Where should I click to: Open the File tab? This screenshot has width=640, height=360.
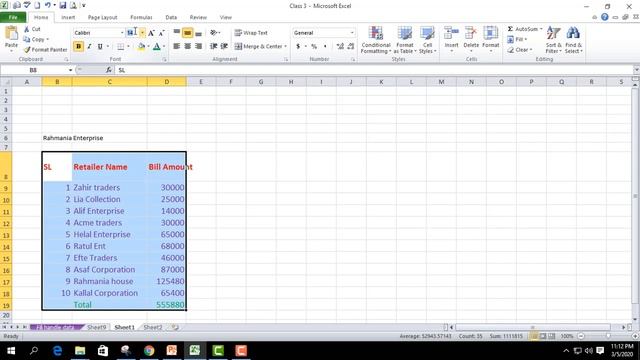[x=13, y=18]
